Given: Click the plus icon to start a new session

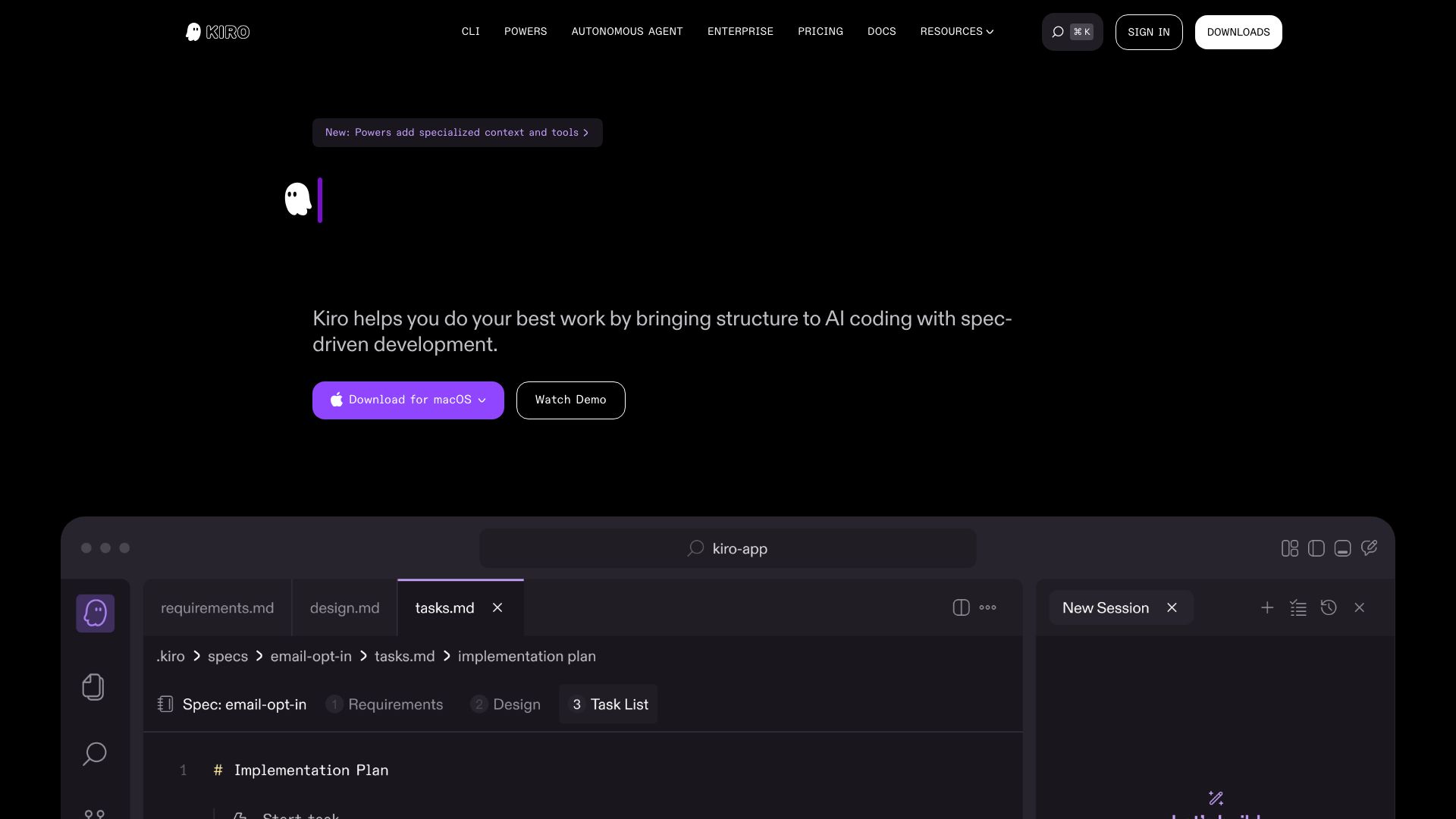Looking at the screenshot, I should click(1267, 607).
